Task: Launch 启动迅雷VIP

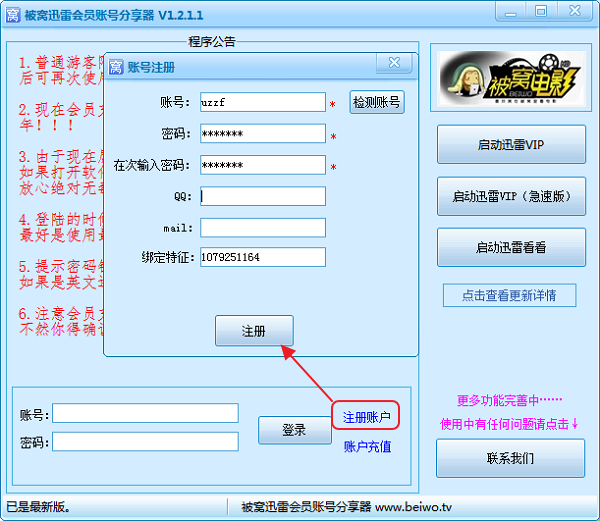Action: click(x=511, y=144)
